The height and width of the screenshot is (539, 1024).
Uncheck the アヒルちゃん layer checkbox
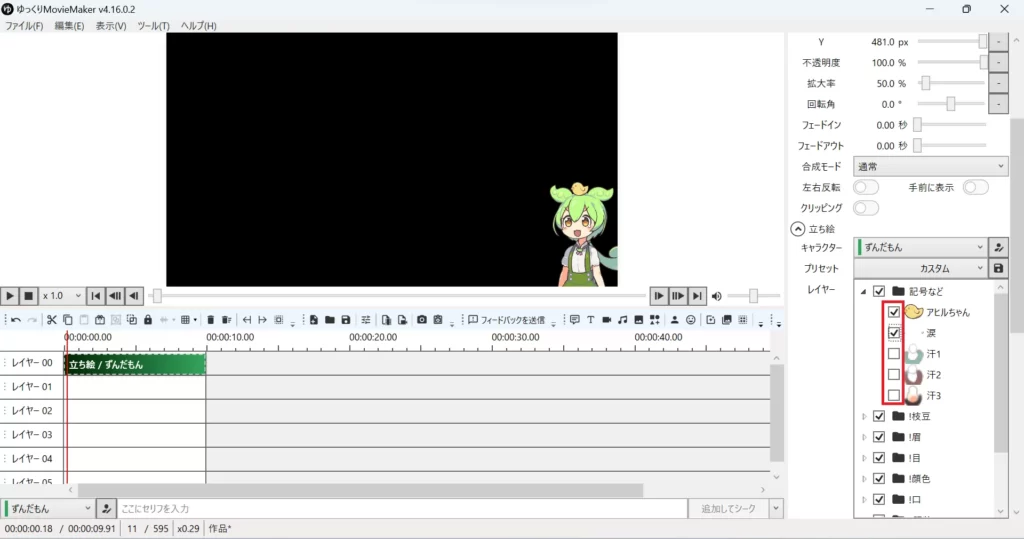(893, 312)
